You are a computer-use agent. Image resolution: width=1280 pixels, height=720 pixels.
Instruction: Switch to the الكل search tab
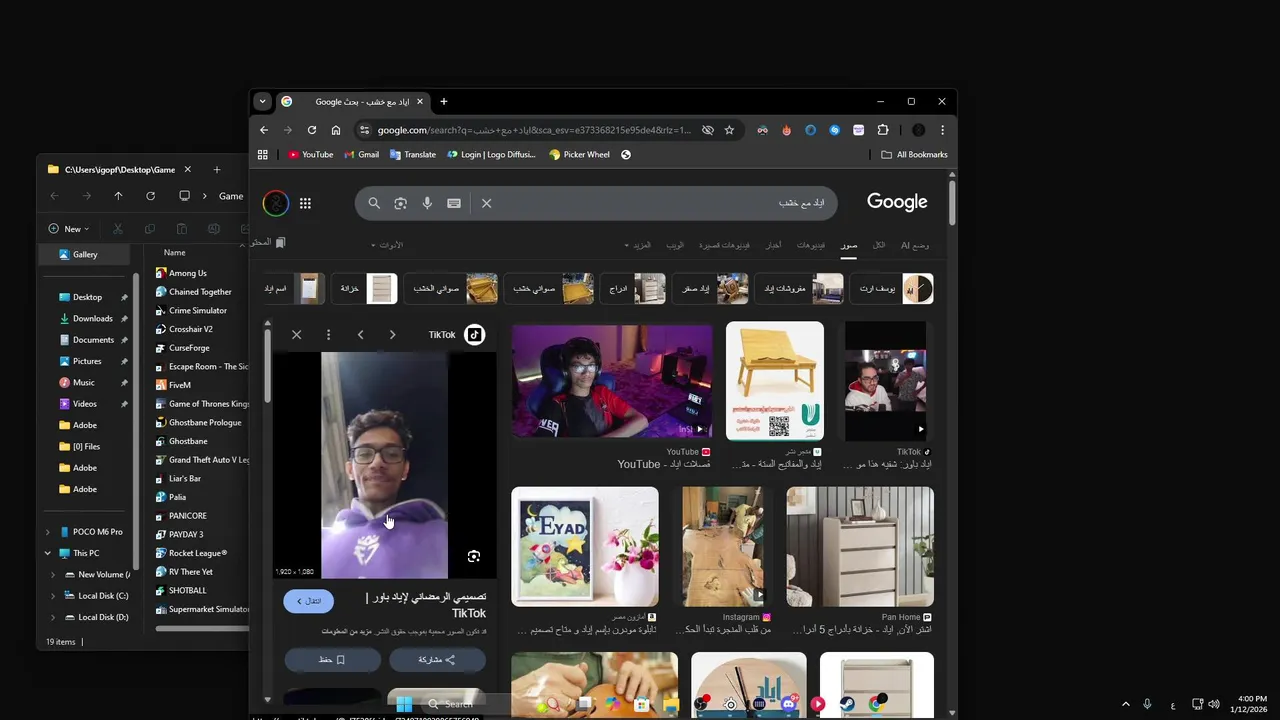coord(879,245)
